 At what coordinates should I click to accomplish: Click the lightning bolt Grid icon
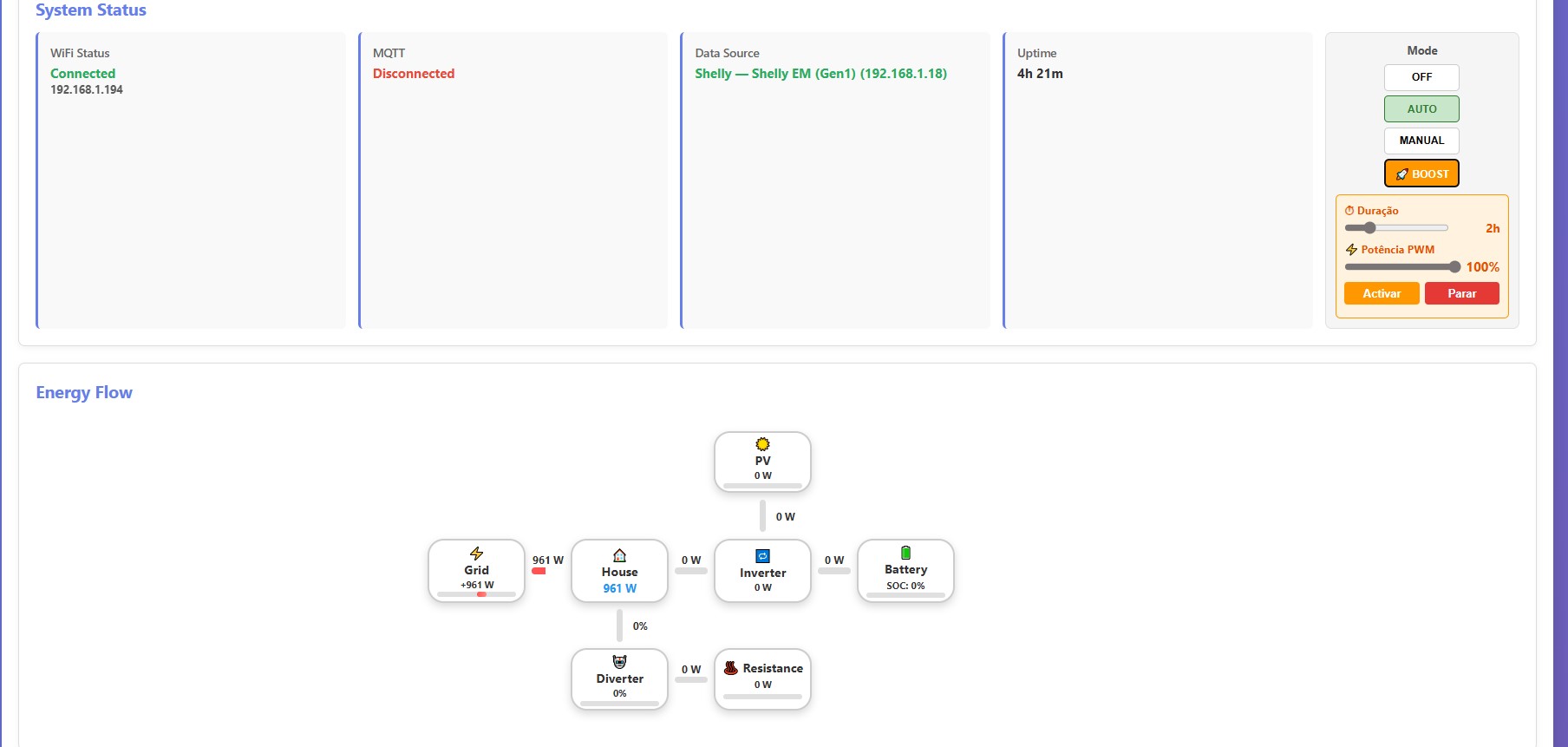476,554
